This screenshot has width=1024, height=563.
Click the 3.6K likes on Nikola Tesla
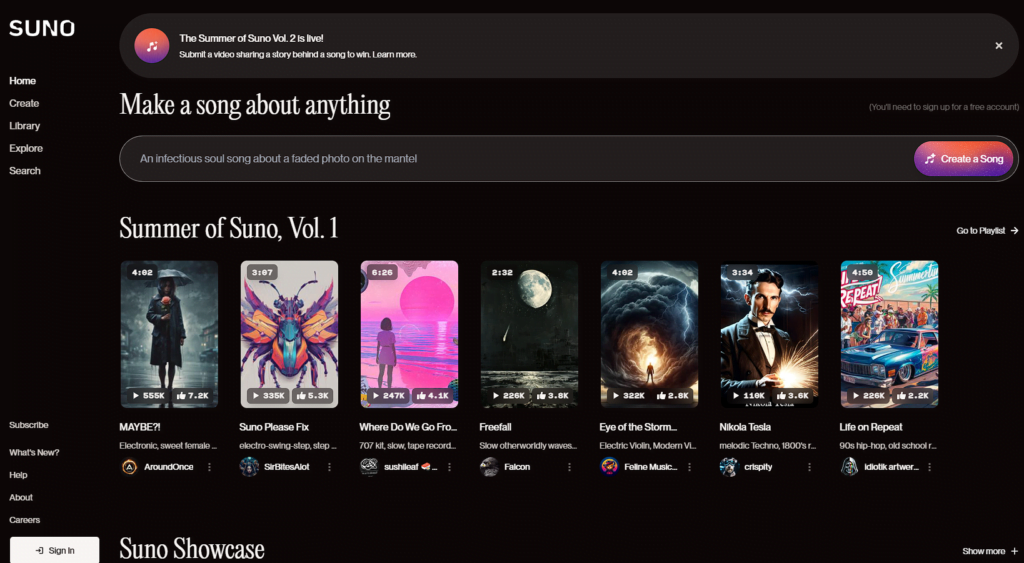pyautogui.click(x=793, y=396)
